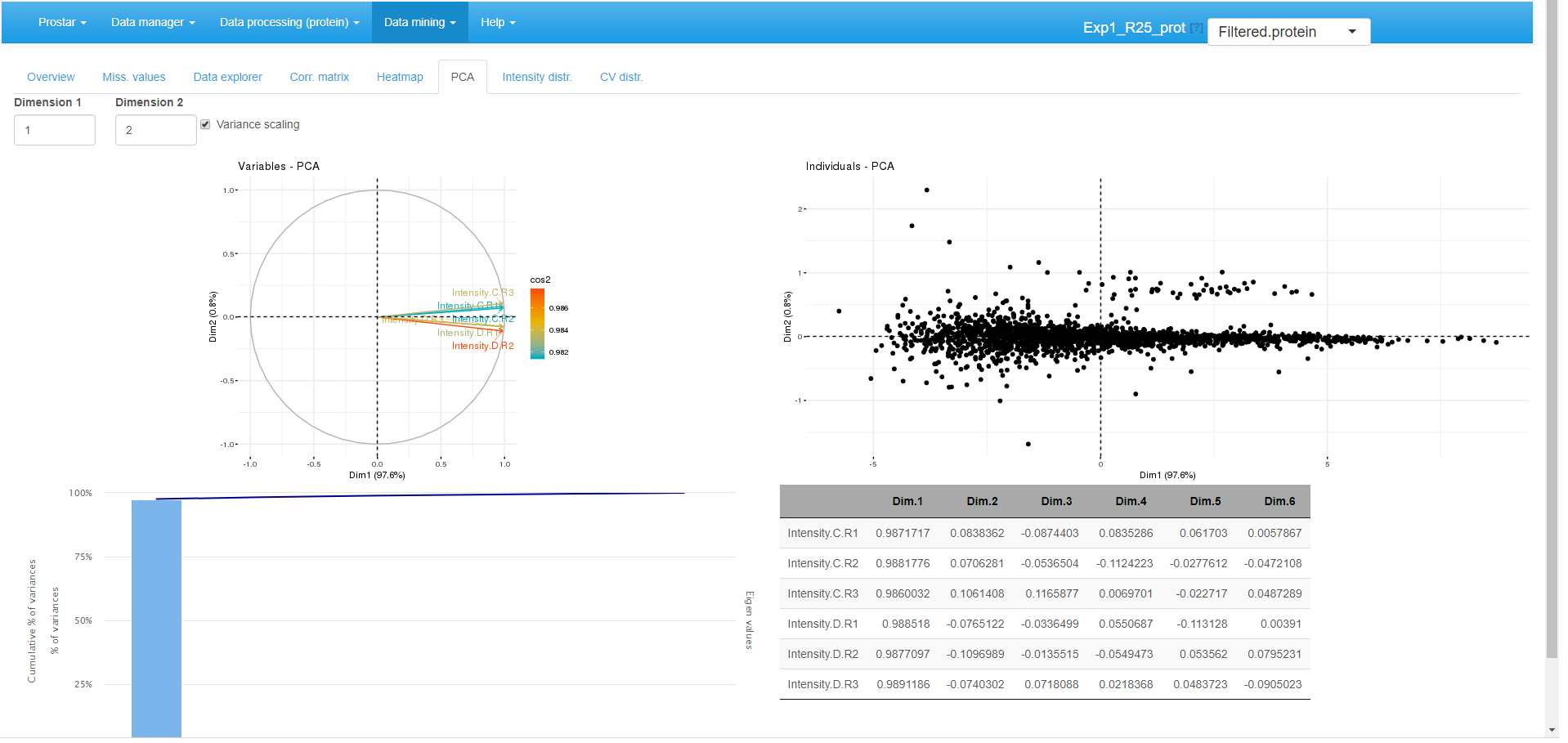Switch to the Overview tab

[51, 76]
